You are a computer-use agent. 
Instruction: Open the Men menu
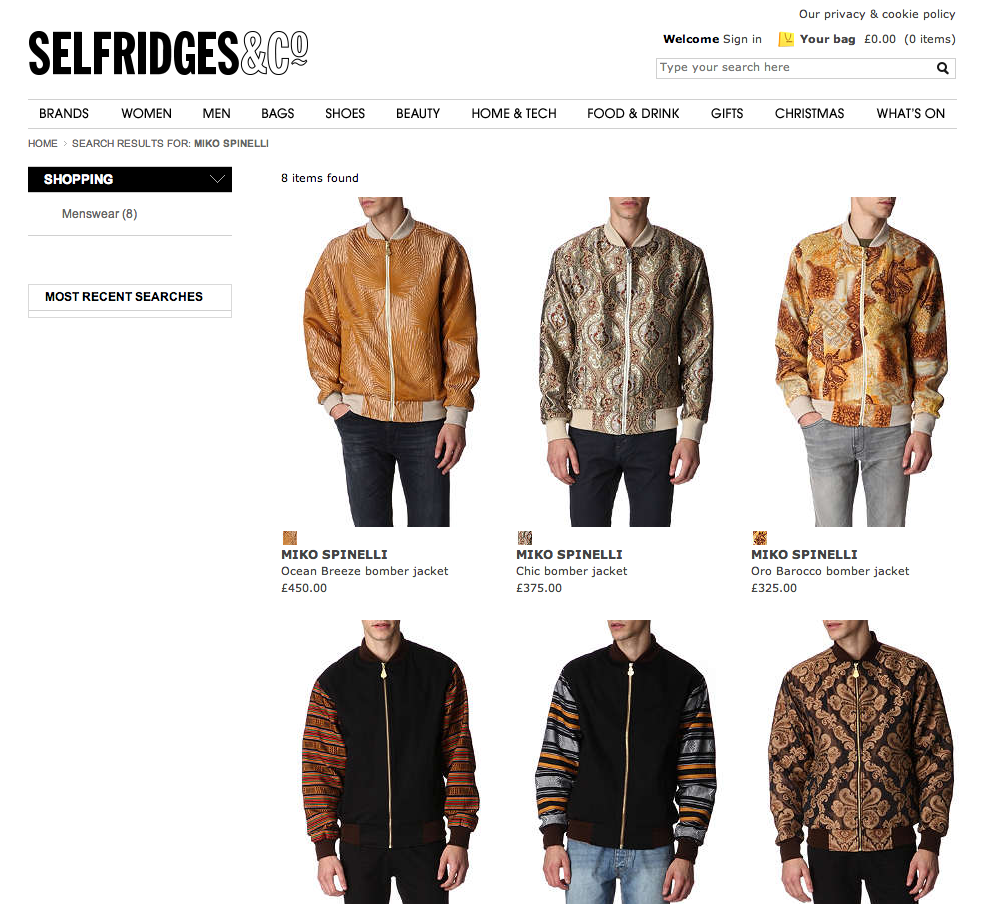click(216, 114)
